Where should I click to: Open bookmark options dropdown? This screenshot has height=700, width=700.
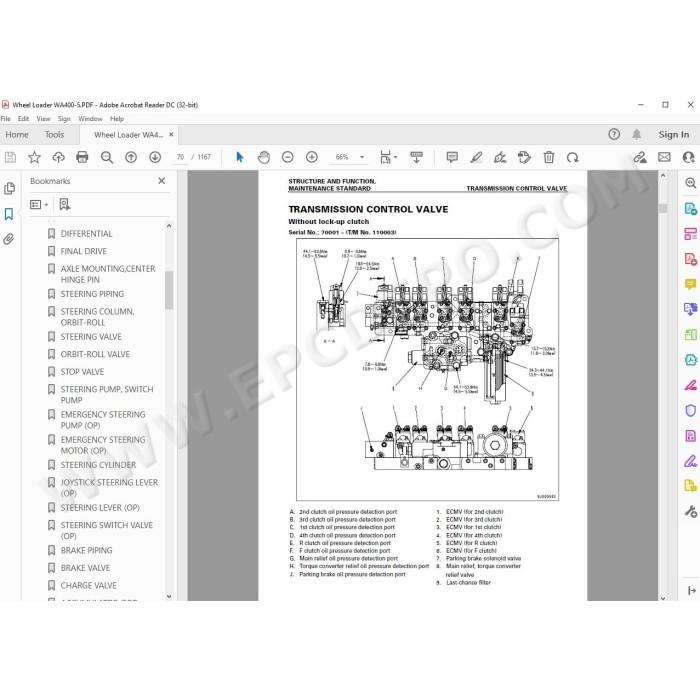[39, 204]
